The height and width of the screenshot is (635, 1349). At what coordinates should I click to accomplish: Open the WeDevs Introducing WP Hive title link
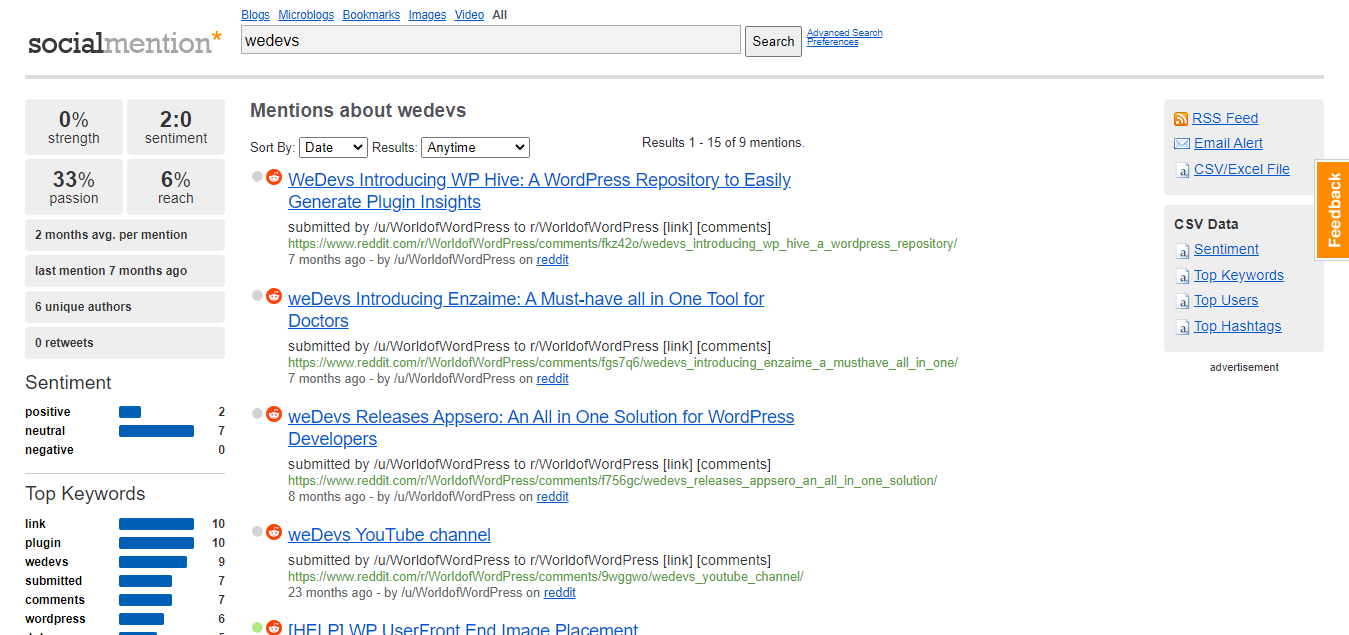[x=539, y=191]
